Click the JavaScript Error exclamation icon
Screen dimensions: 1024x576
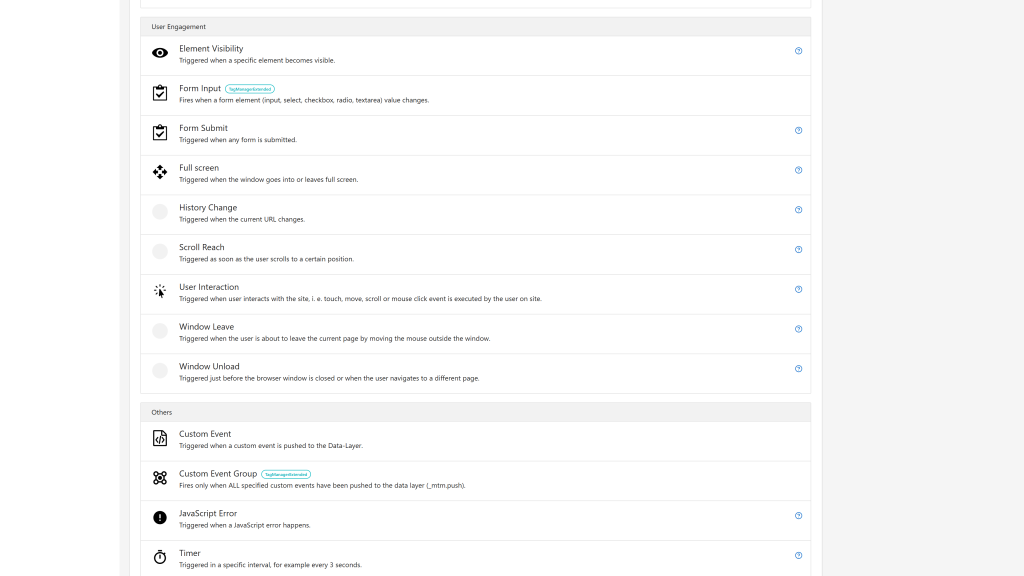point(160,518)
